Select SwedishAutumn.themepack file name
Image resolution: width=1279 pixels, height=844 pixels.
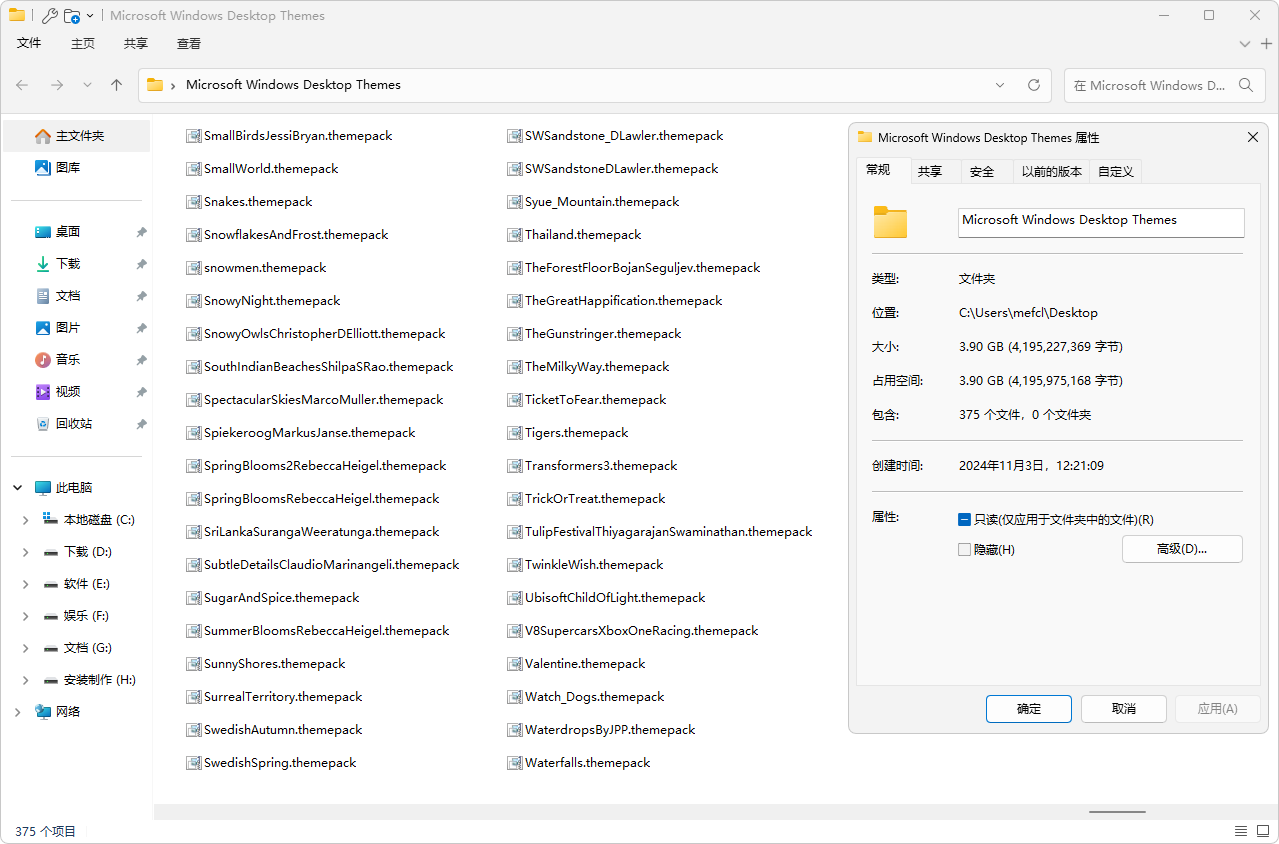tap(283, 730)
